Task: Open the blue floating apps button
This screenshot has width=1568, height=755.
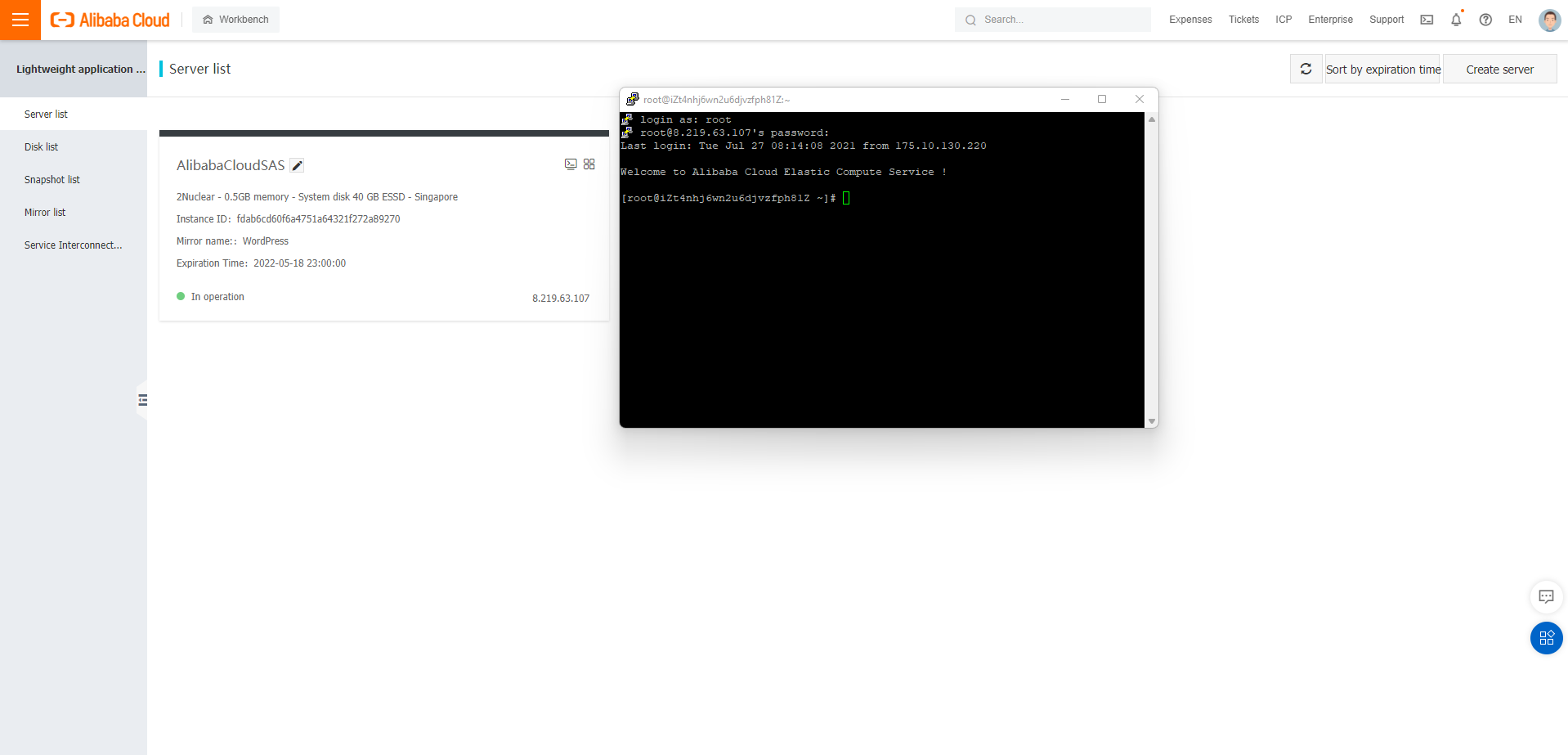Action: [1546, 638]
